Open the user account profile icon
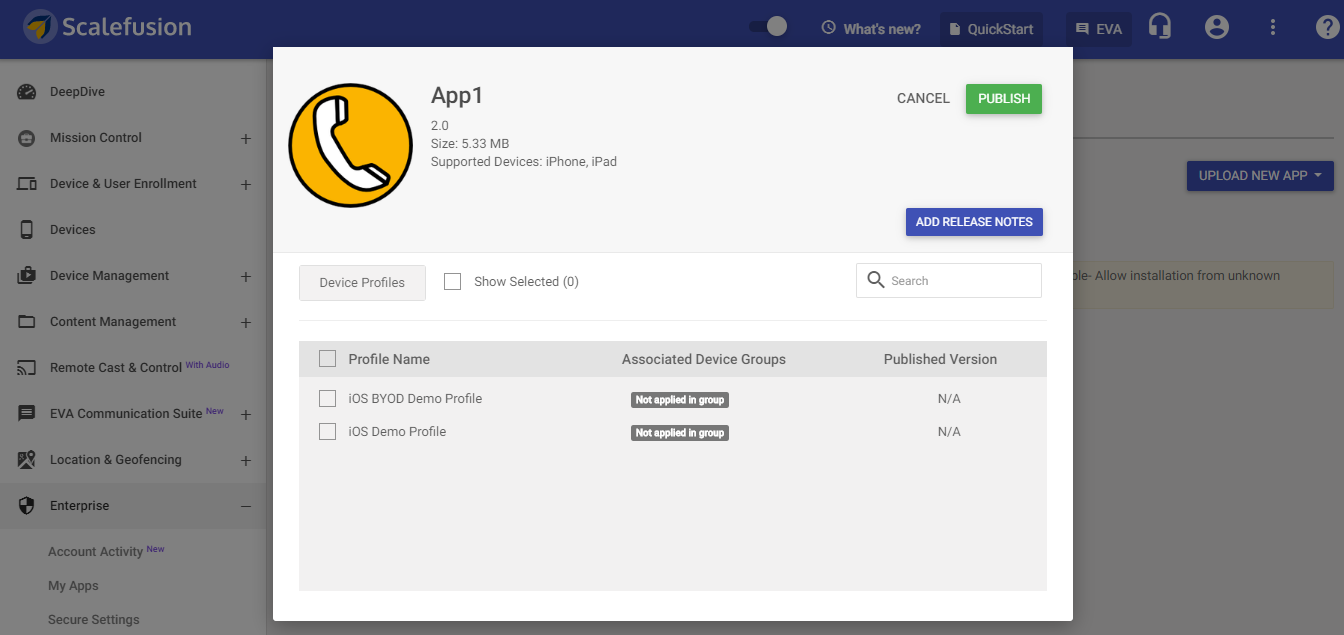Screen dimensions: 1344x635 coord(1216,27)
